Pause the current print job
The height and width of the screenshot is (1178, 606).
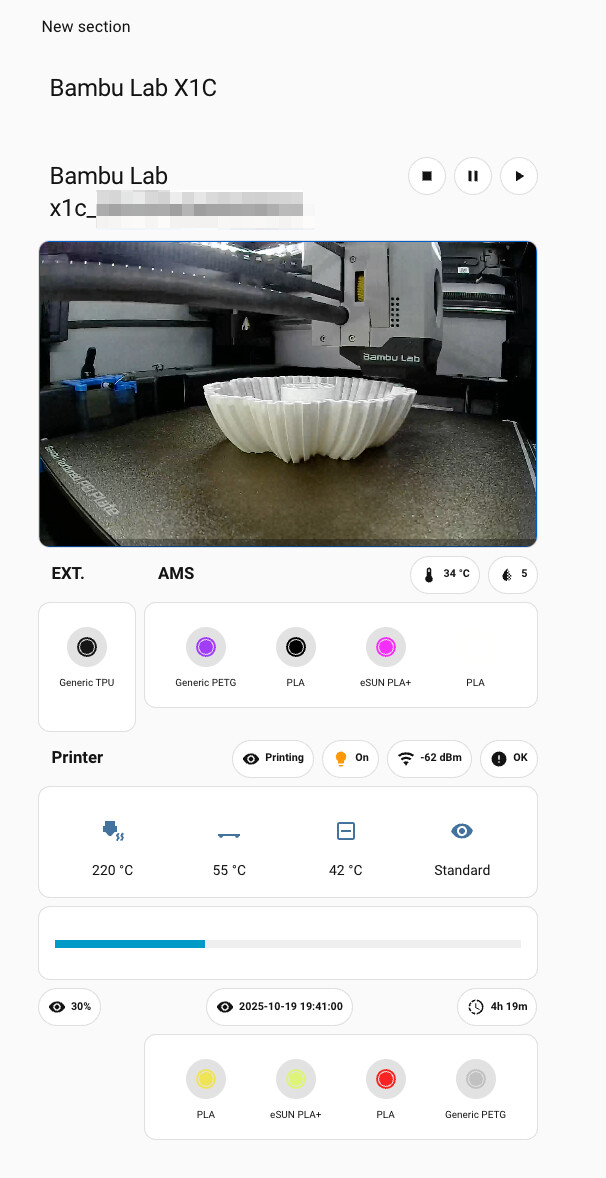[x=473, y=176]
